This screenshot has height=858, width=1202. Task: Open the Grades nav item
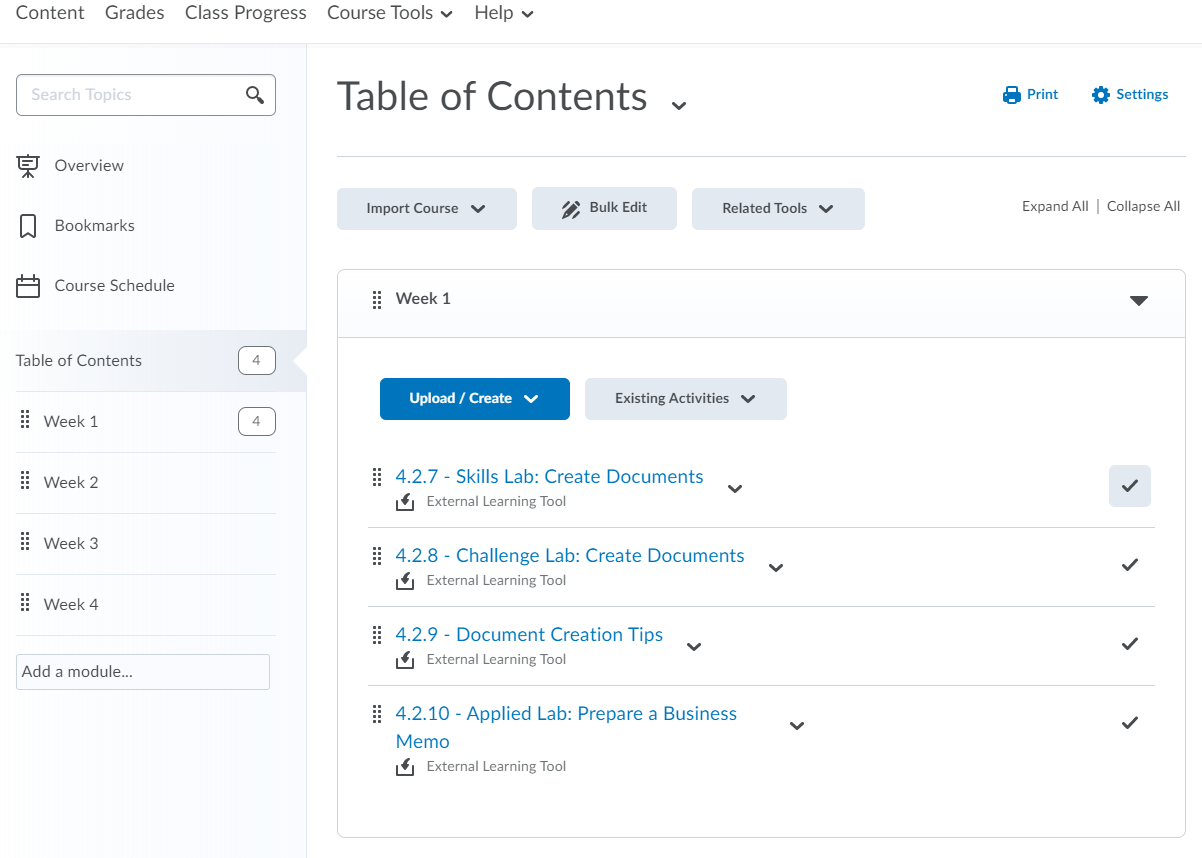pos(135,13)
